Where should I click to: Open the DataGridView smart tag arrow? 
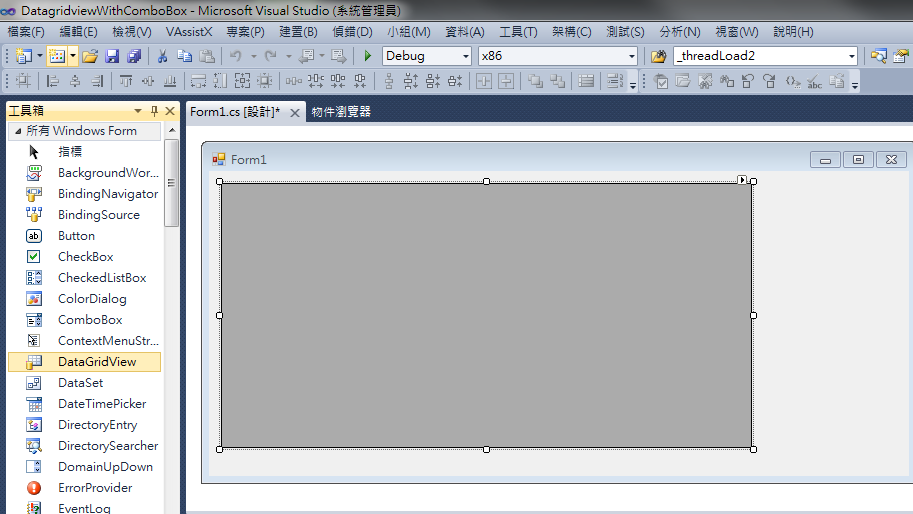pyautogui.click(x=742, y=180)
